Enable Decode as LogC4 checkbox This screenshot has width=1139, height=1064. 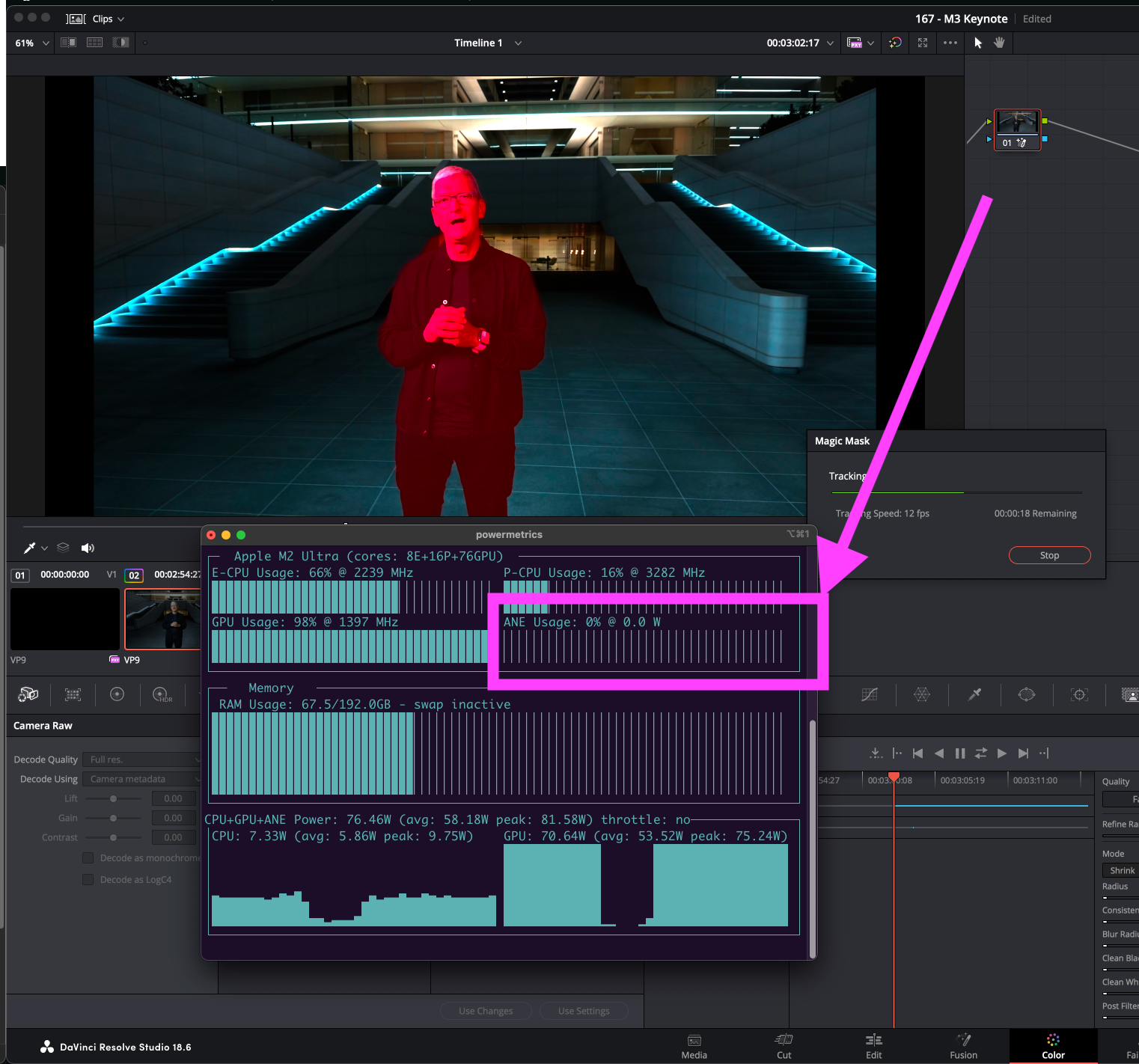[x=88, y=879]
